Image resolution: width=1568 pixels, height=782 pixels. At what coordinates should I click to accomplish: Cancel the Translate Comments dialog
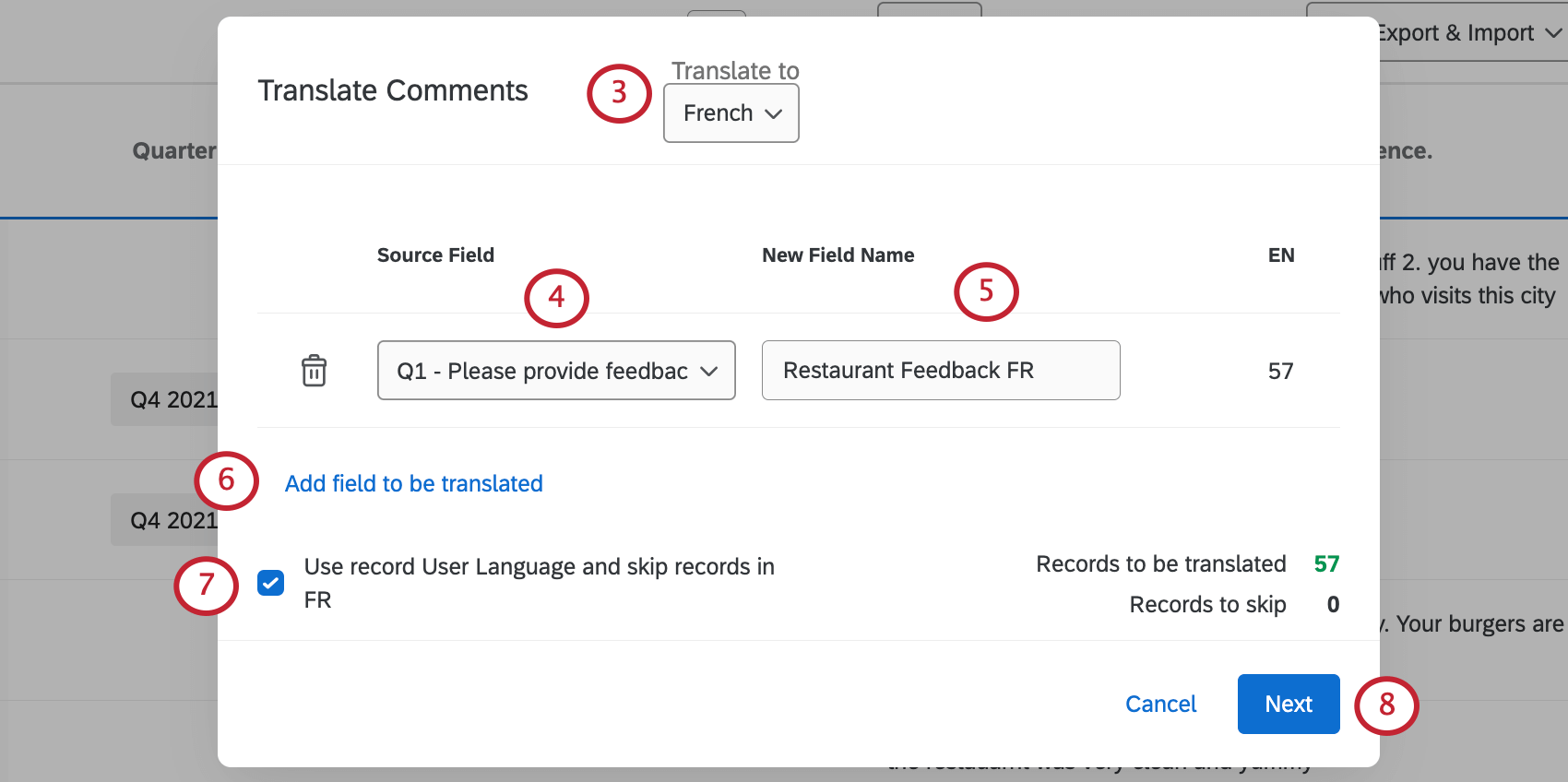[1160, 705]
